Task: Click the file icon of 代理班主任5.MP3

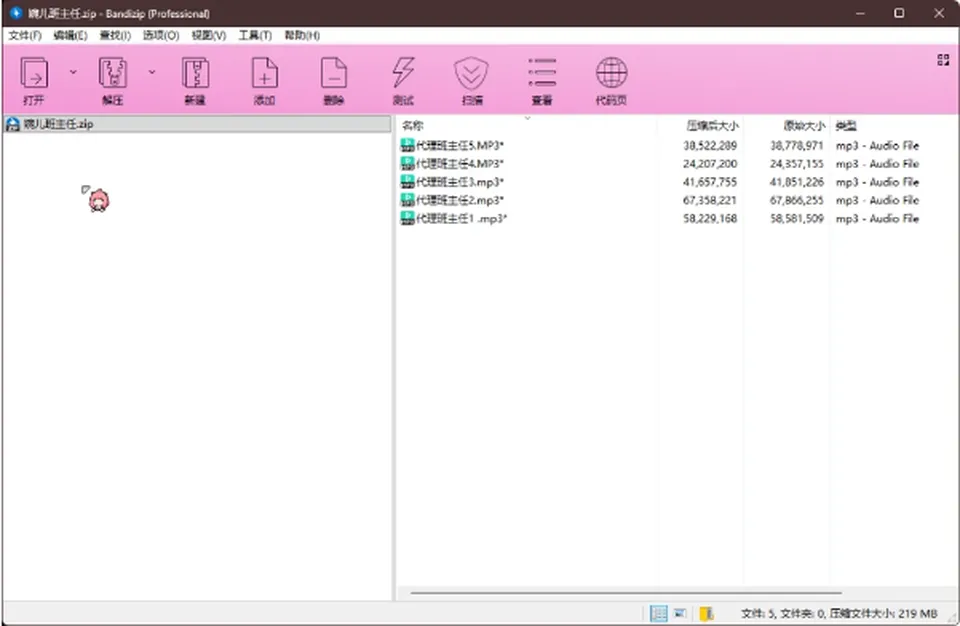Action: 407,145
